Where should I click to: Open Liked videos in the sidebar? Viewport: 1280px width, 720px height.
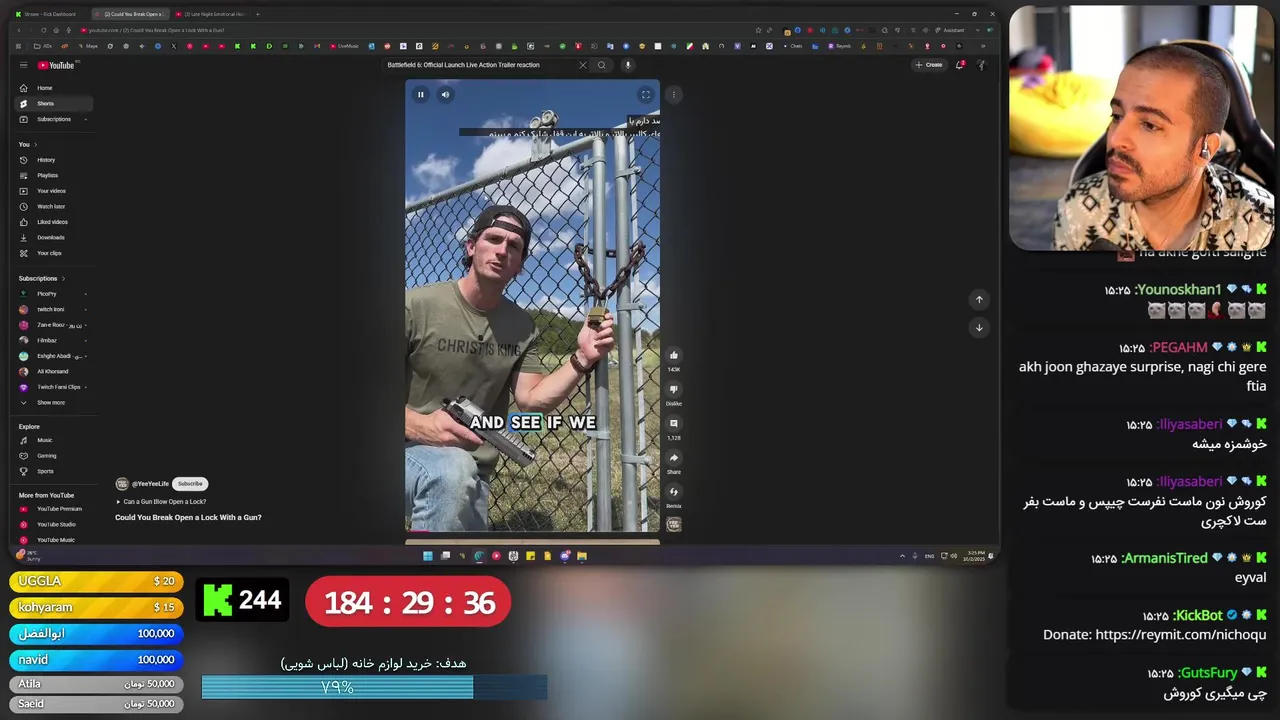55,222
